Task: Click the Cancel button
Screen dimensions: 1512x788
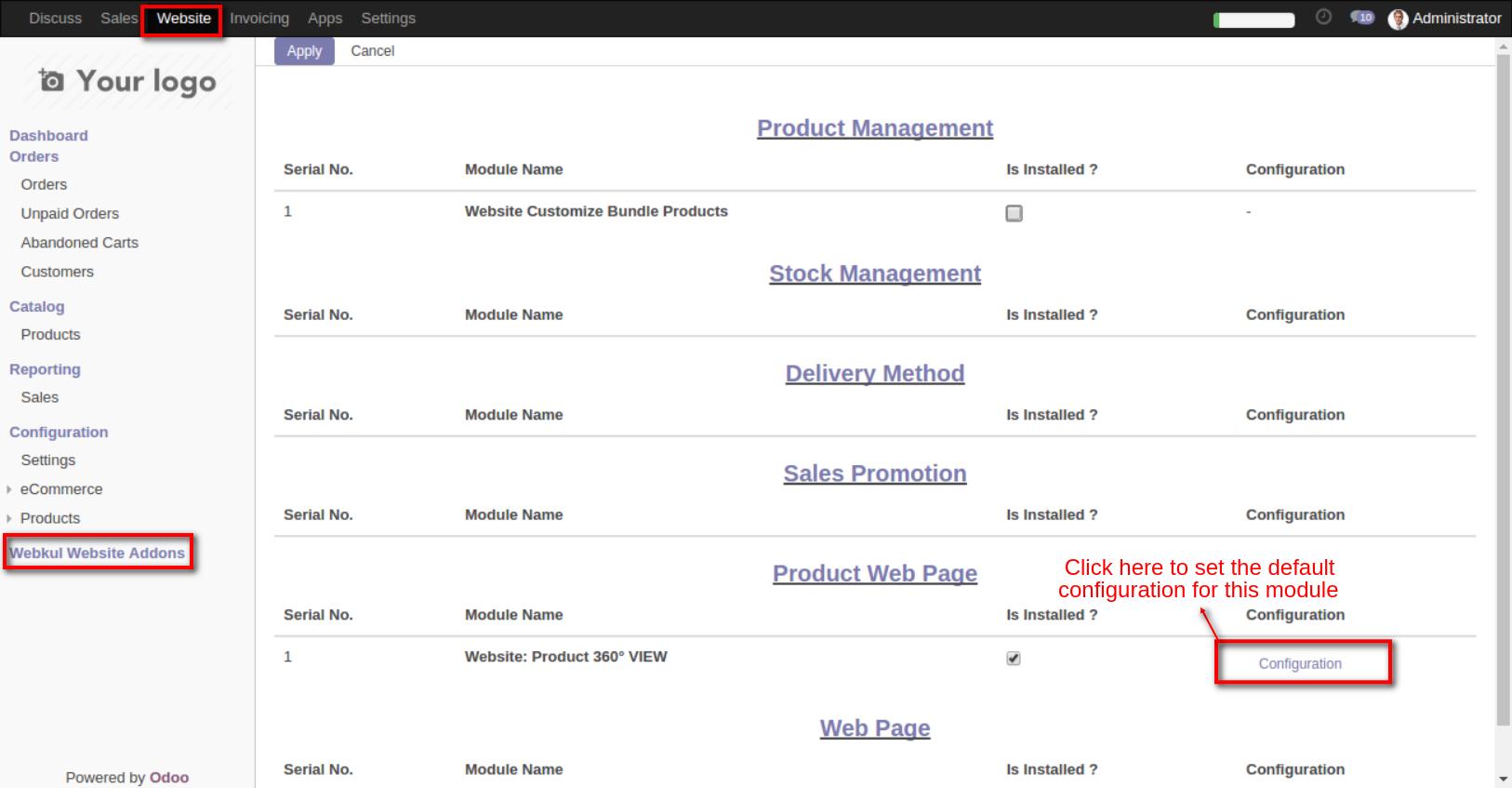Action: pos(372,51)
